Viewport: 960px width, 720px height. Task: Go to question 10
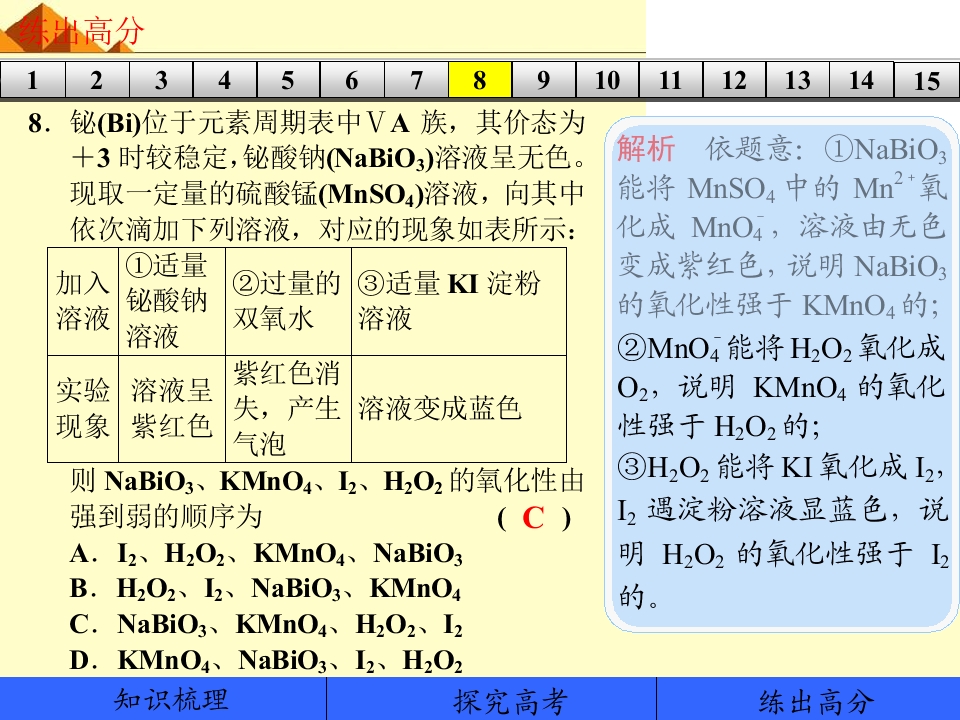[607, 80]
